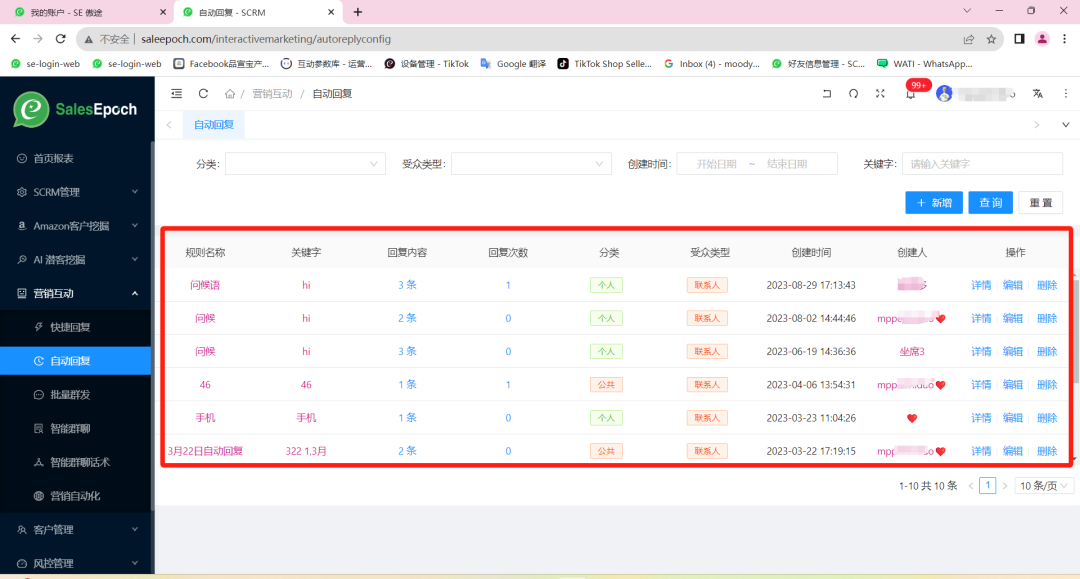Open notifications via the bell icon

pos(910,94)
